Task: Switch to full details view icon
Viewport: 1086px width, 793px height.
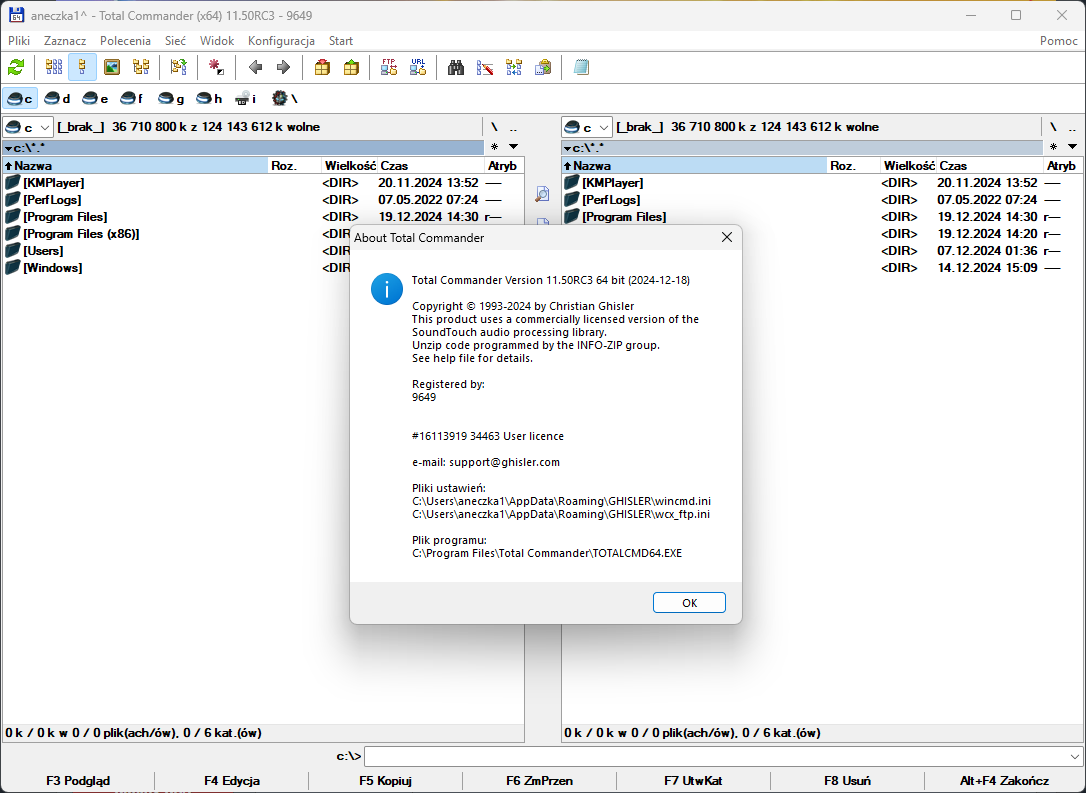Action: [x=82, y=67]
